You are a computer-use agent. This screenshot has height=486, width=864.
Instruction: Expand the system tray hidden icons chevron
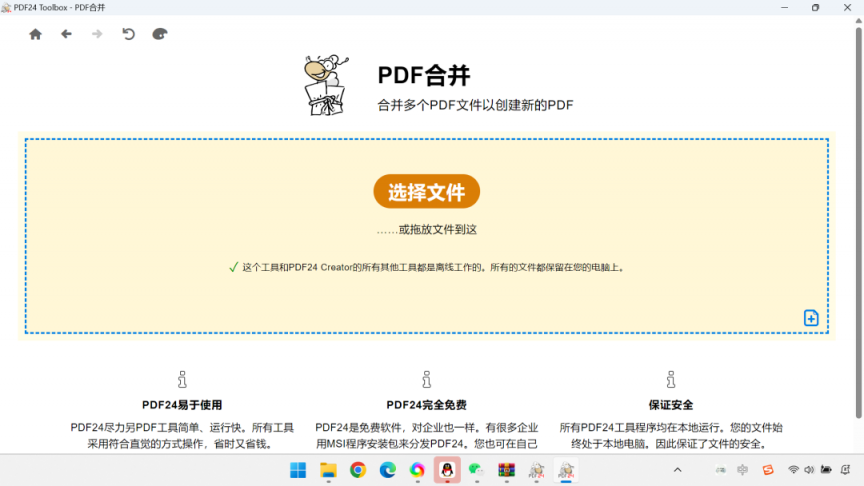pyautogui.click(x=677, y=470)
